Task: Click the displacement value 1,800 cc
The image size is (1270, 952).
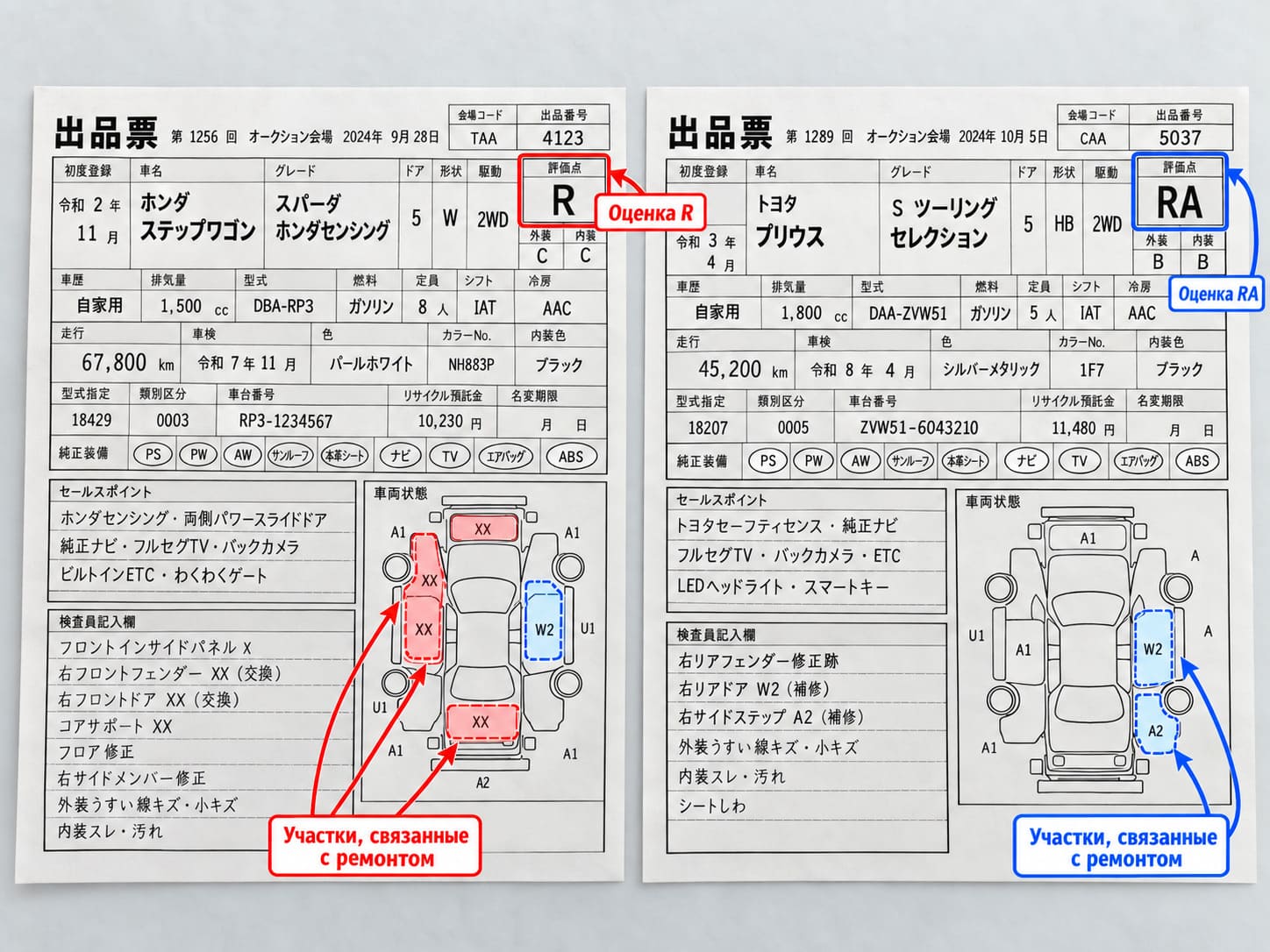Action: point(815,314)
